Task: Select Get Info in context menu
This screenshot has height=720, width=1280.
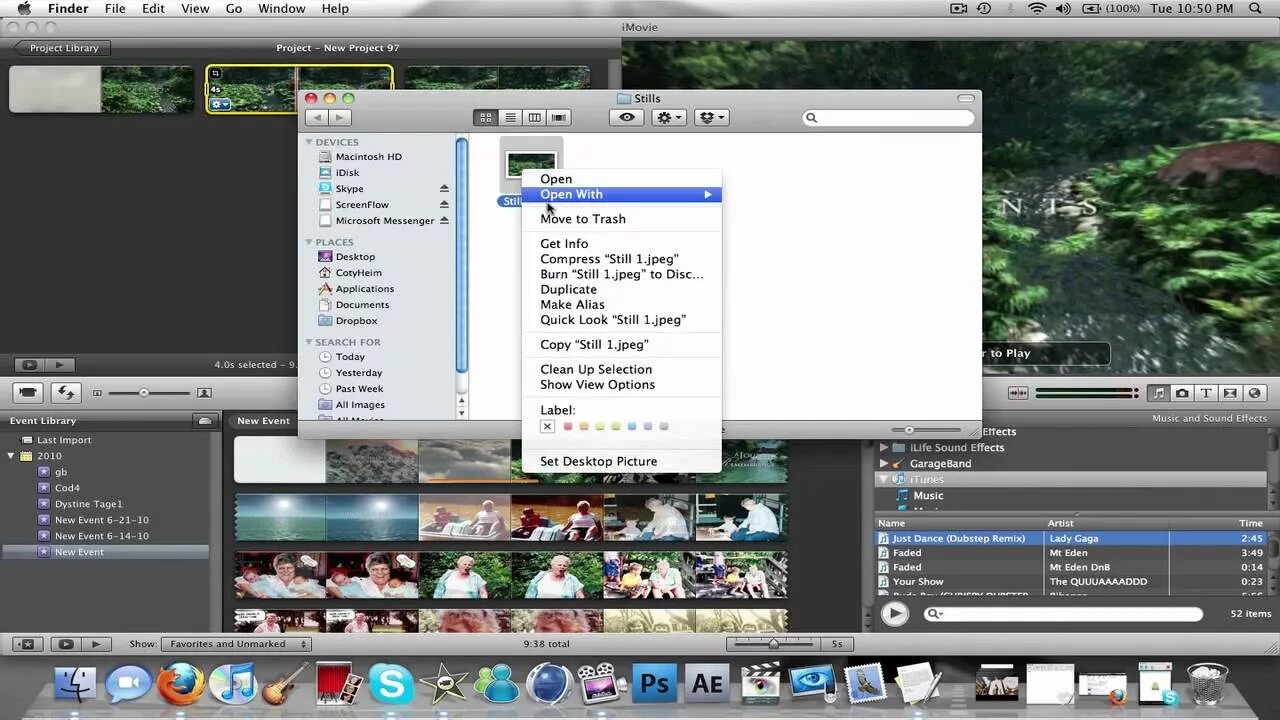Action: pos(621,244)
